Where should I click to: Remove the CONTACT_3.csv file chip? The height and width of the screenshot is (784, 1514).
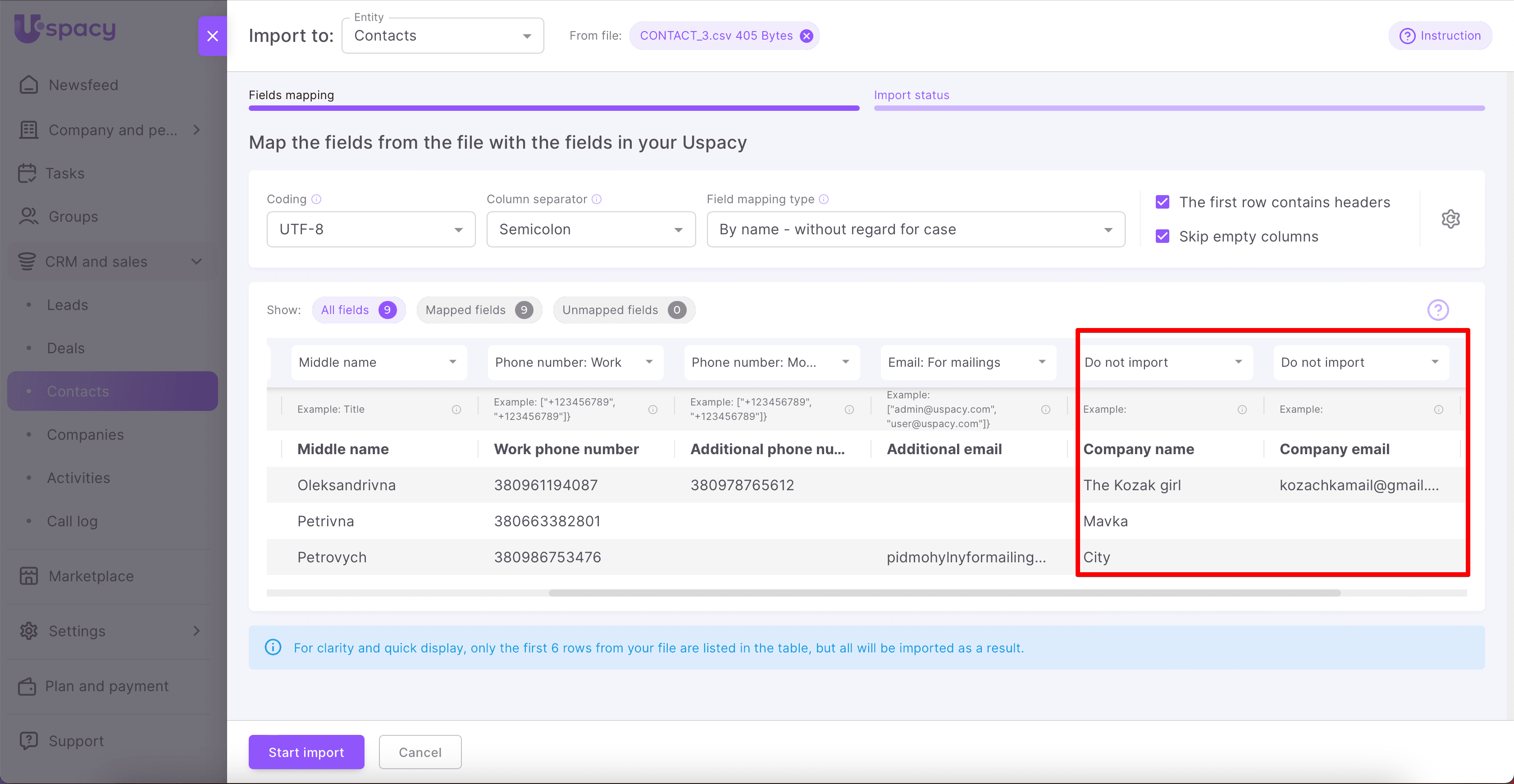[x=807, y=36]
